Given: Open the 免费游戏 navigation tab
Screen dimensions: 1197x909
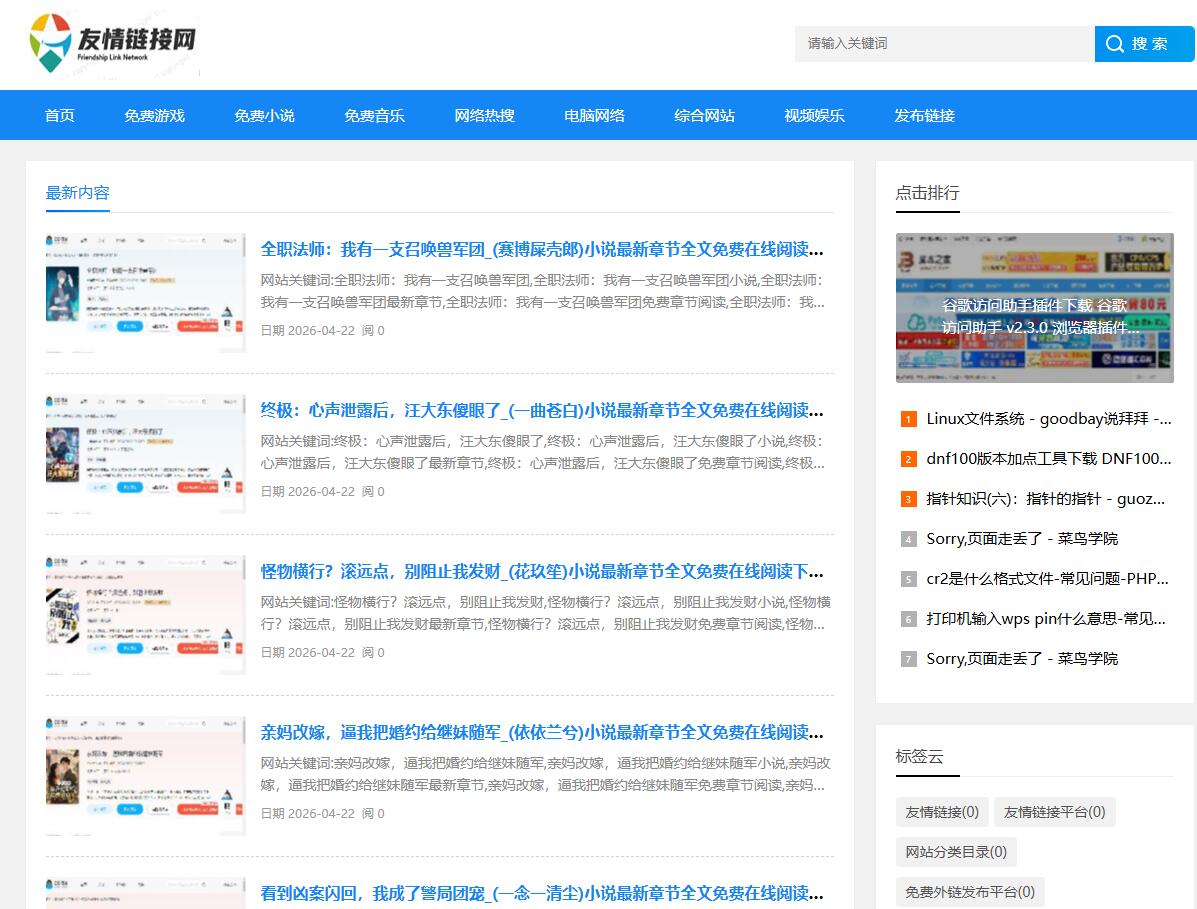Looking at the screenshot, I should point(154,115).
